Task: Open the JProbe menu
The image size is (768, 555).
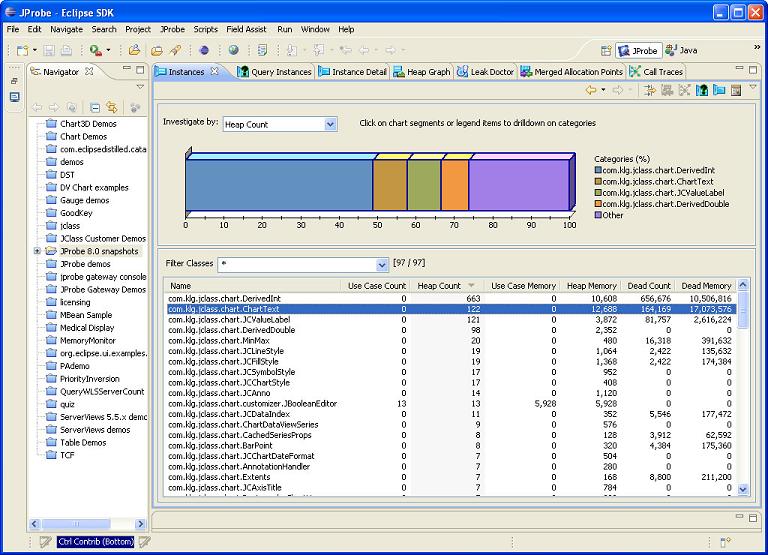Action: 172,29
